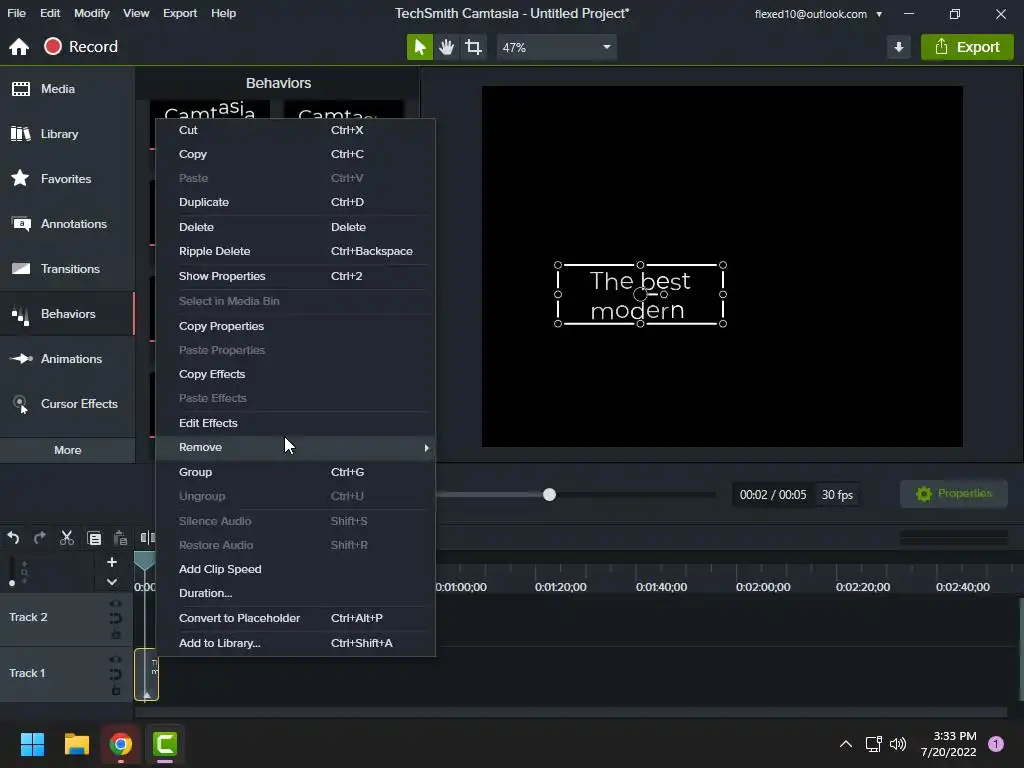Expand More tools list
Image resolution: width=1024 pixels, height=768 pixels.
[67, 450]
